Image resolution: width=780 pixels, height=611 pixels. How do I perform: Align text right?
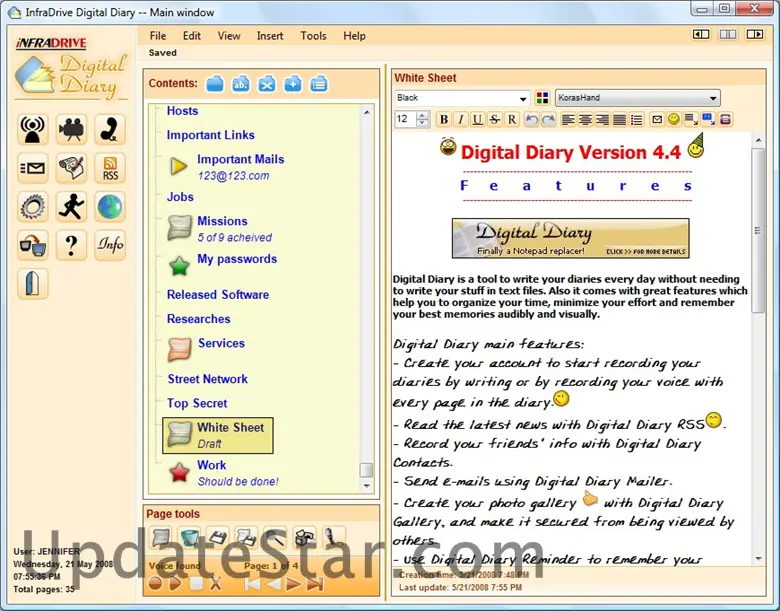(x=602, y=119)
